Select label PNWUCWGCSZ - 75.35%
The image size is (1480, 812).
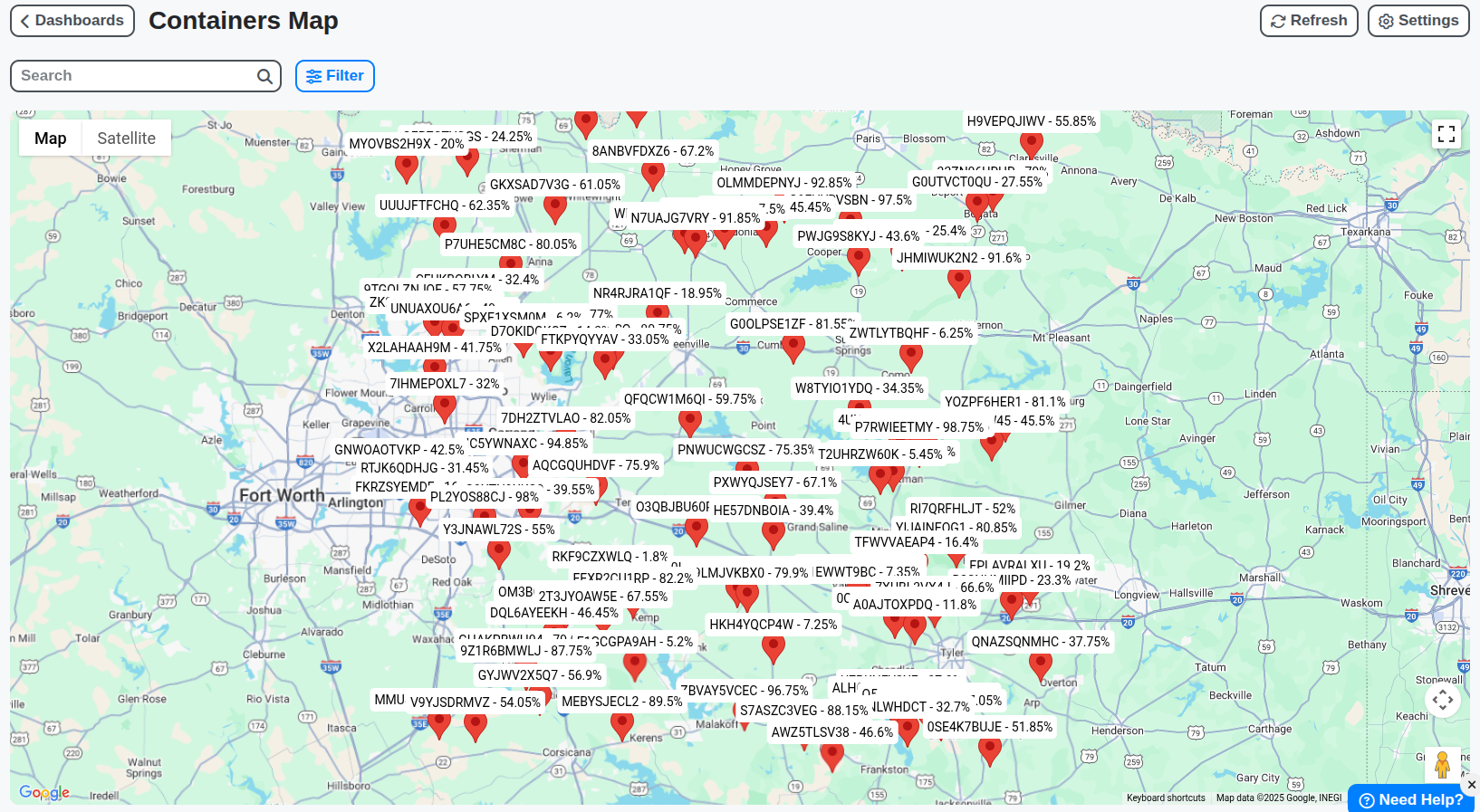coord(746,450)
